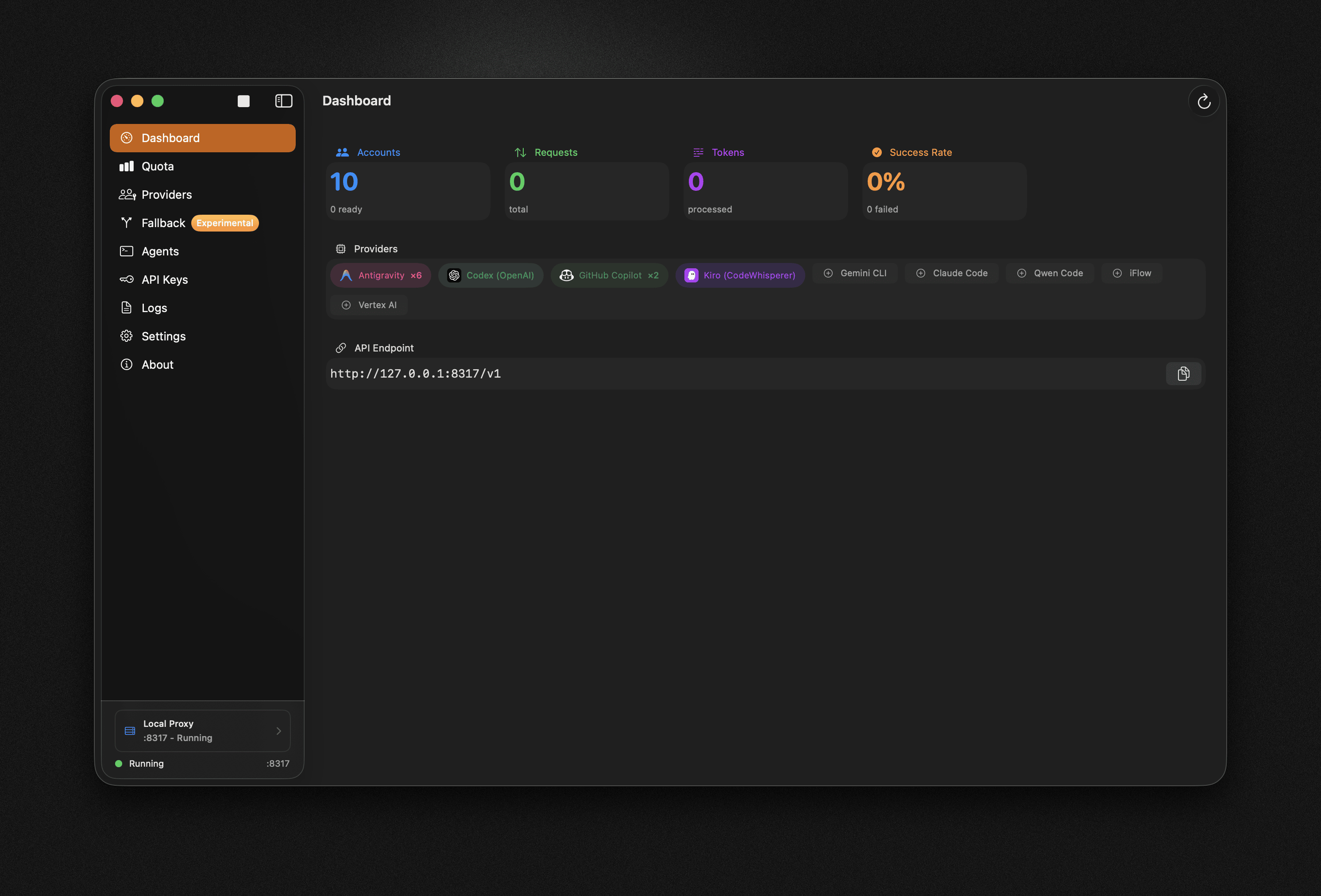Open the Quota page in sidebar
This screenshot has width=1321, height=896.
pyautogui.click(x=158, y=166)
